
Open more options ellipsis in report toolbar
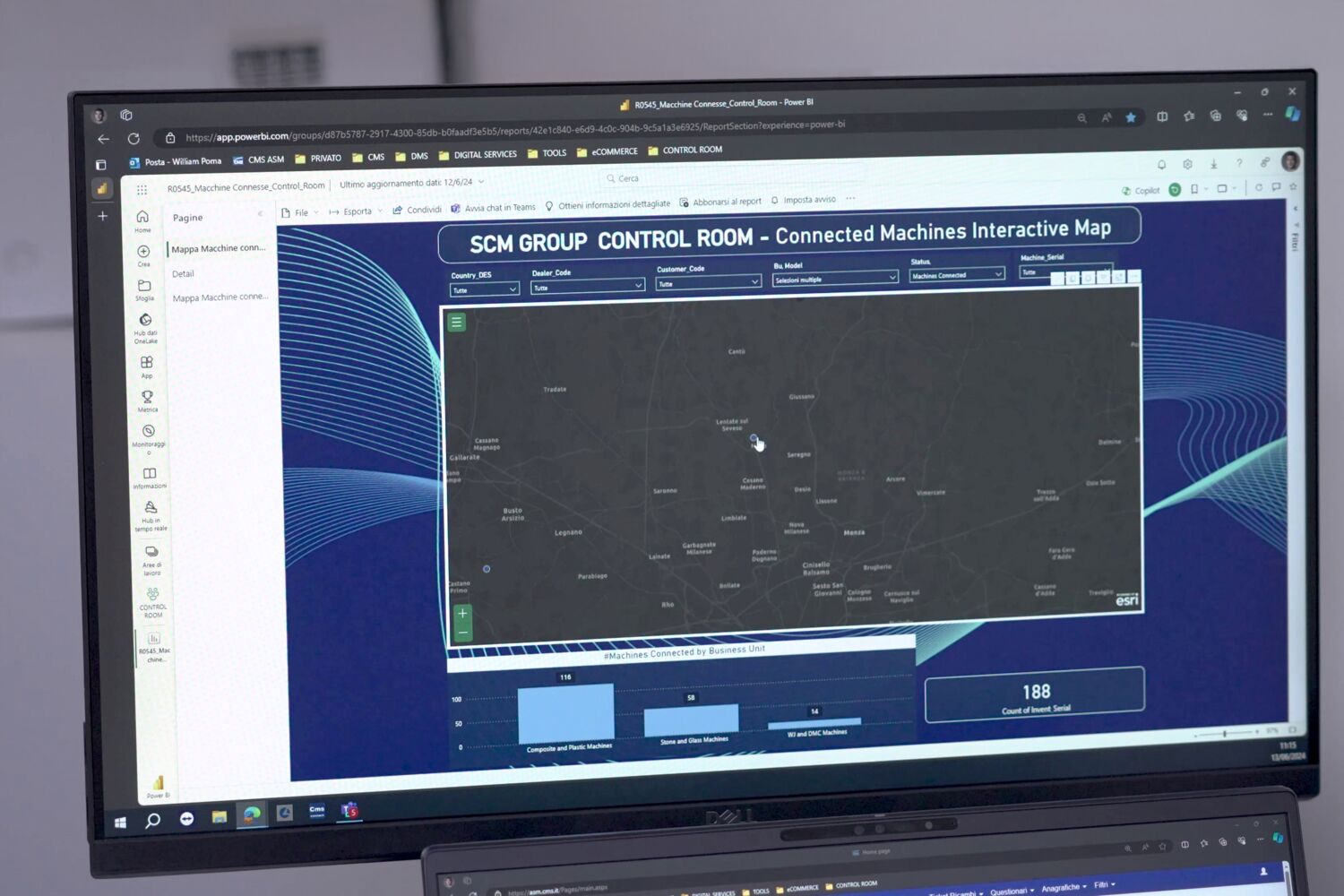click(x=850, y=199)
